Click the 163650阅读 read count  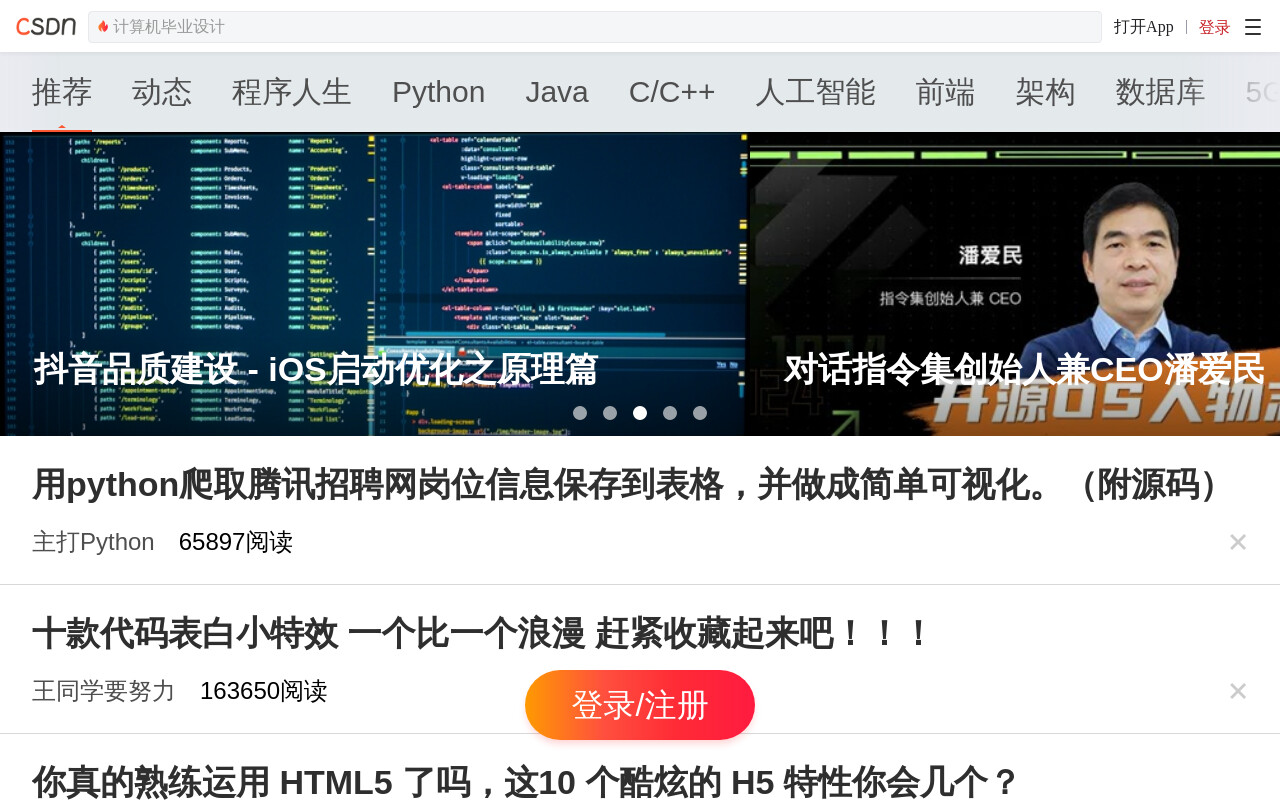[264, 691]
